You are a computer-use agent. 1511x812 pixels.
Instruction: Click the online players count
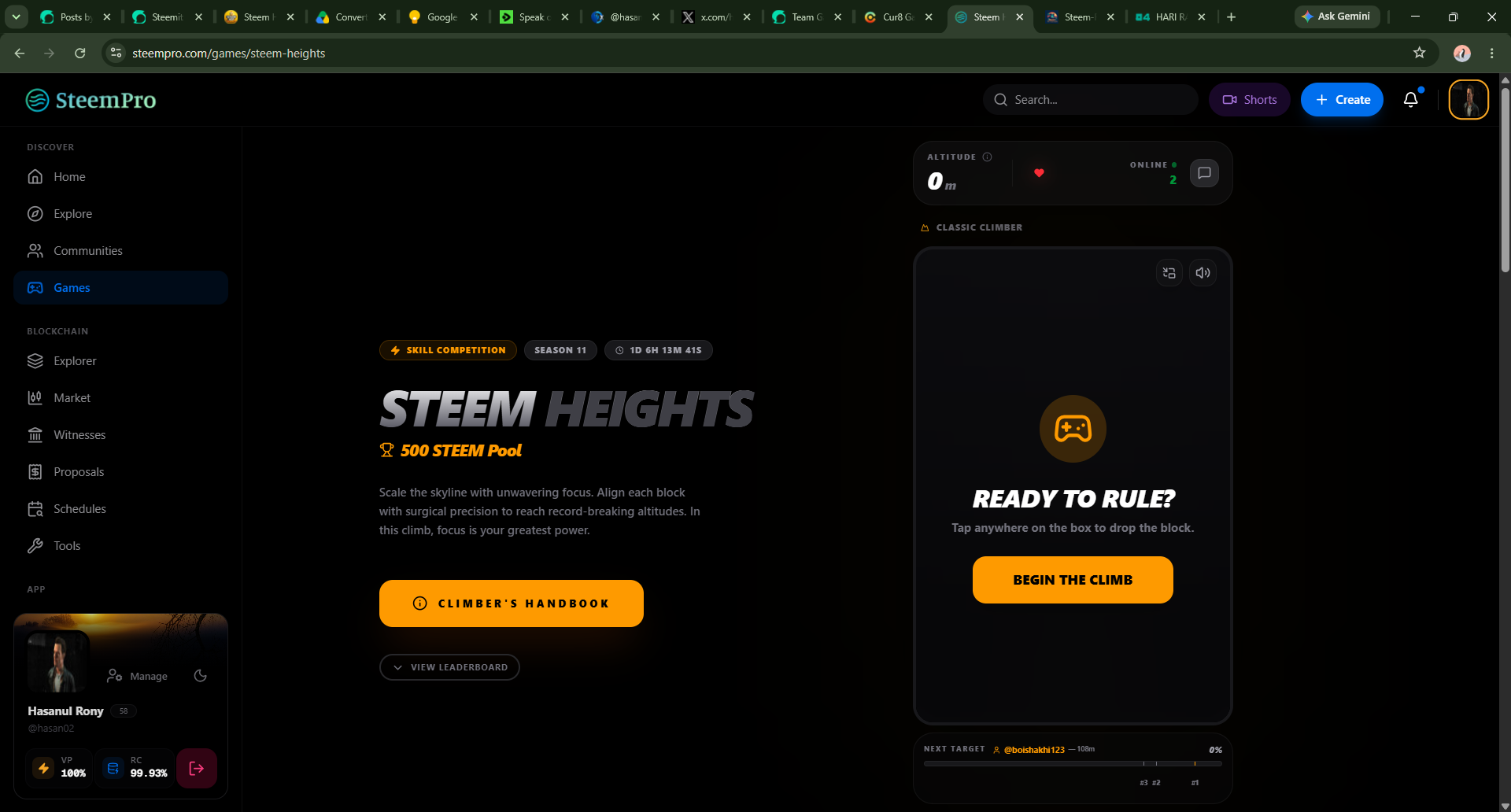(x=1173, y=180)
